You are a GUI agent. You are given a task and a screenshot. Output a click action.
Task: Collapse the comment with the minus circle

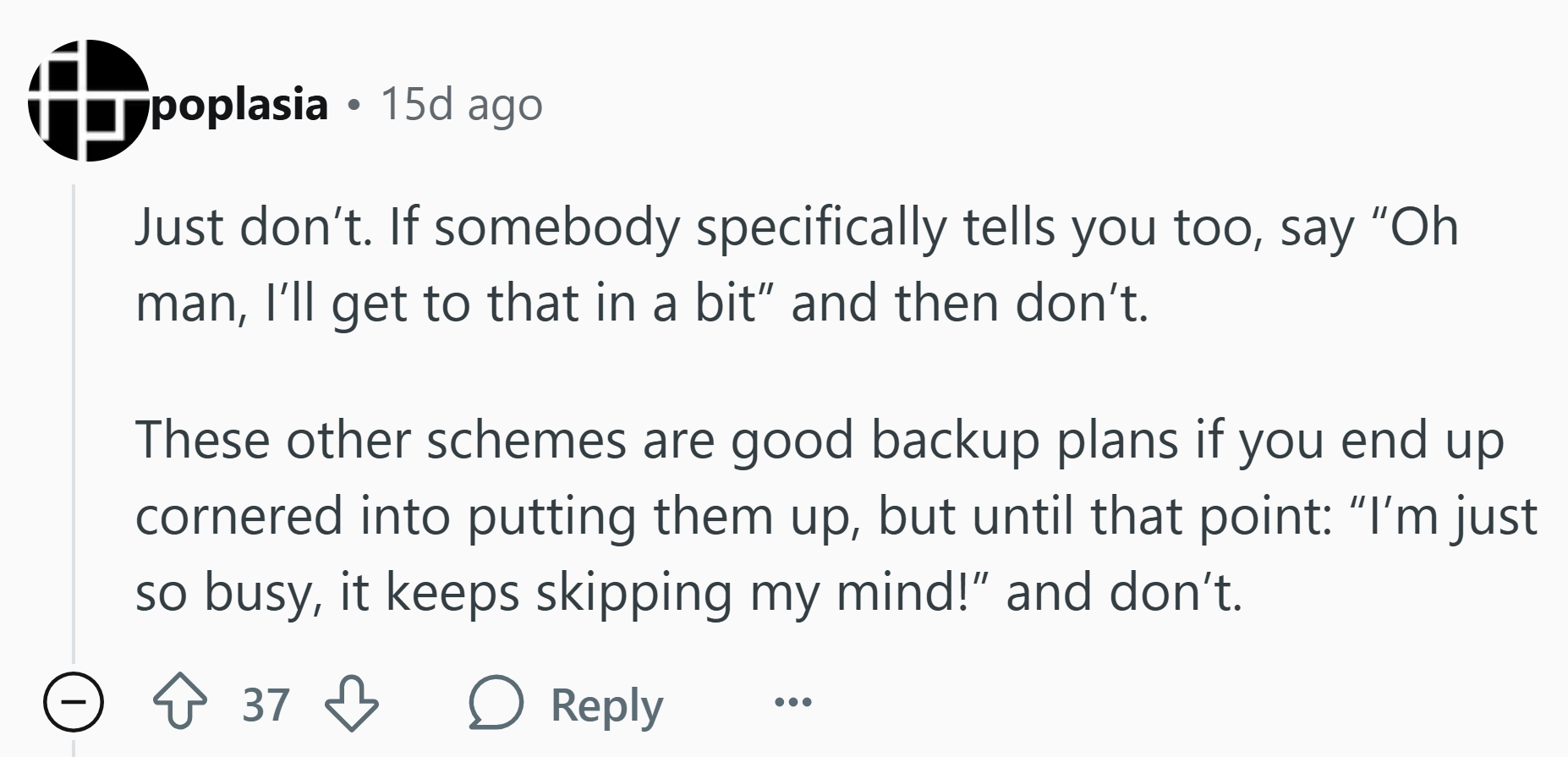click(x=74, y=703)
